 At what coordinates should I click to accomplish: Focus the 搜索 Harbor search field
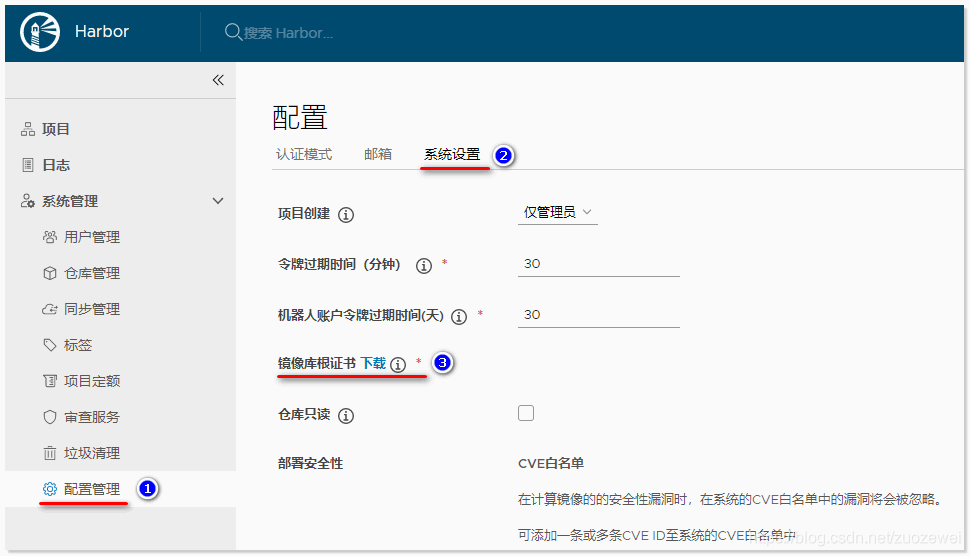(x=288, y=33)
